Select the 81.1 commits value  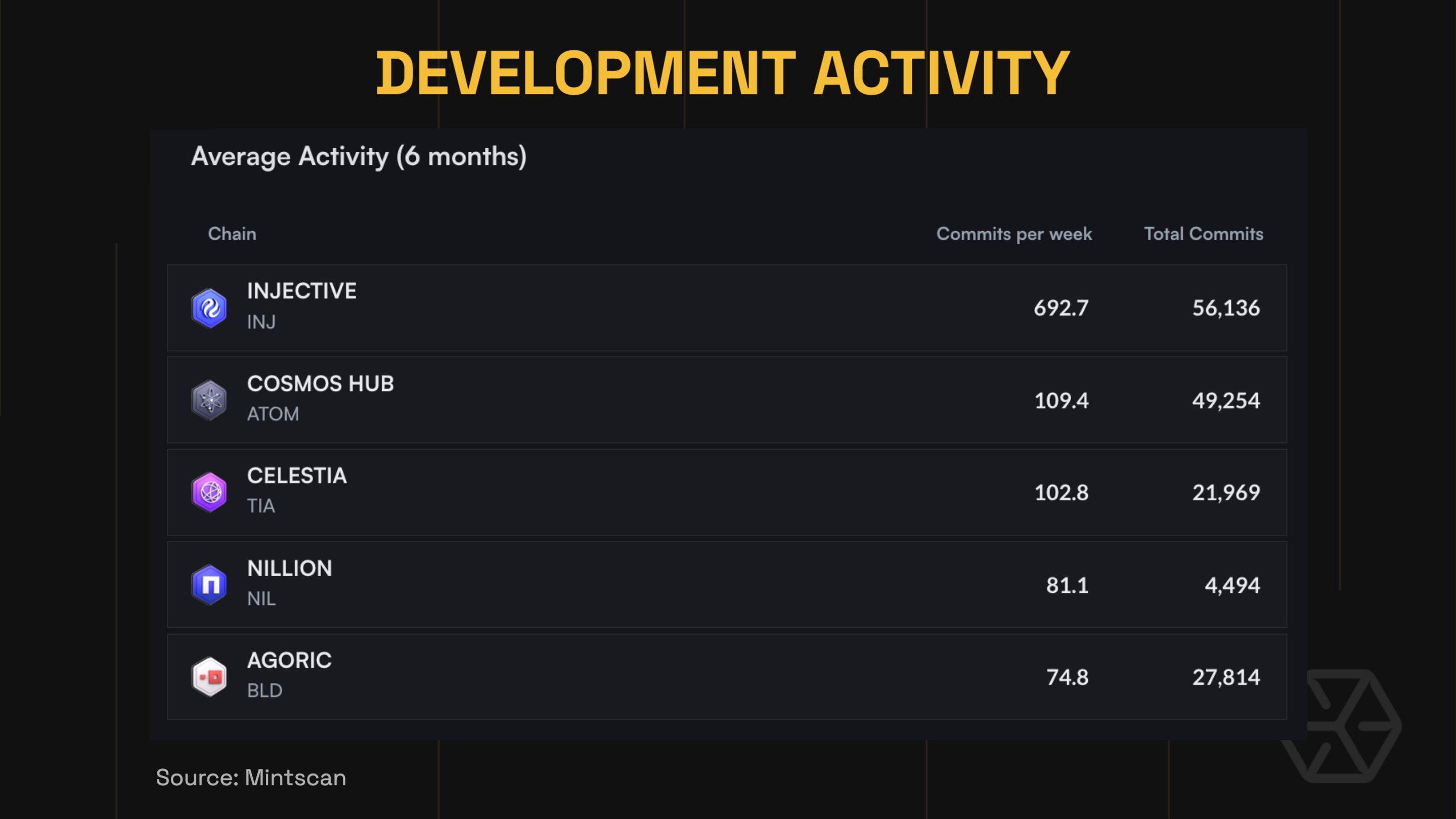1067,586
